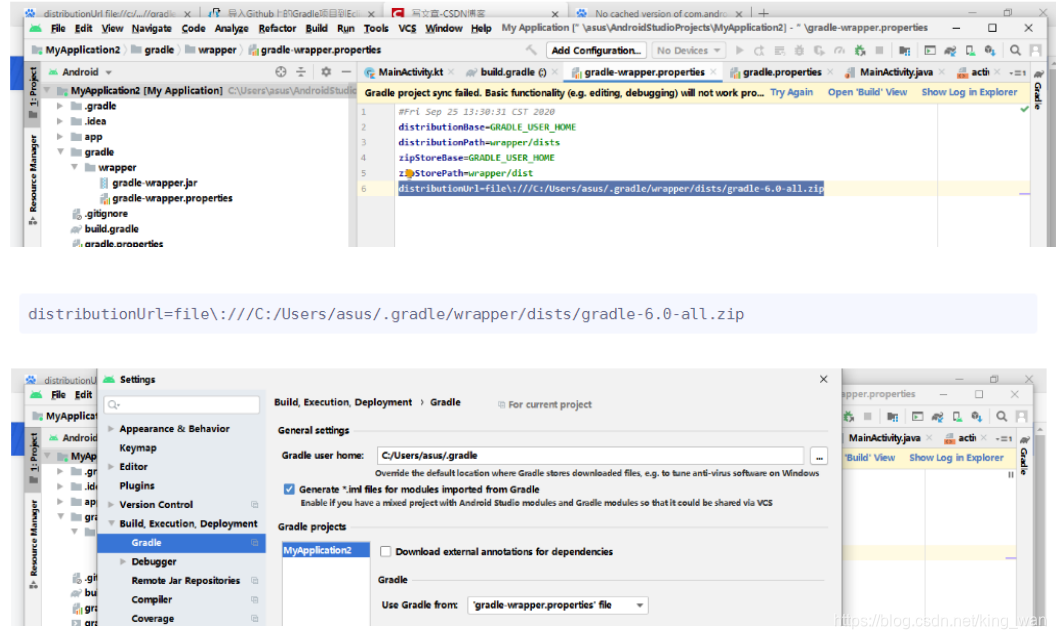Open the Build menu
This screenshot has height=639, width=1056.
click(316, 28)
